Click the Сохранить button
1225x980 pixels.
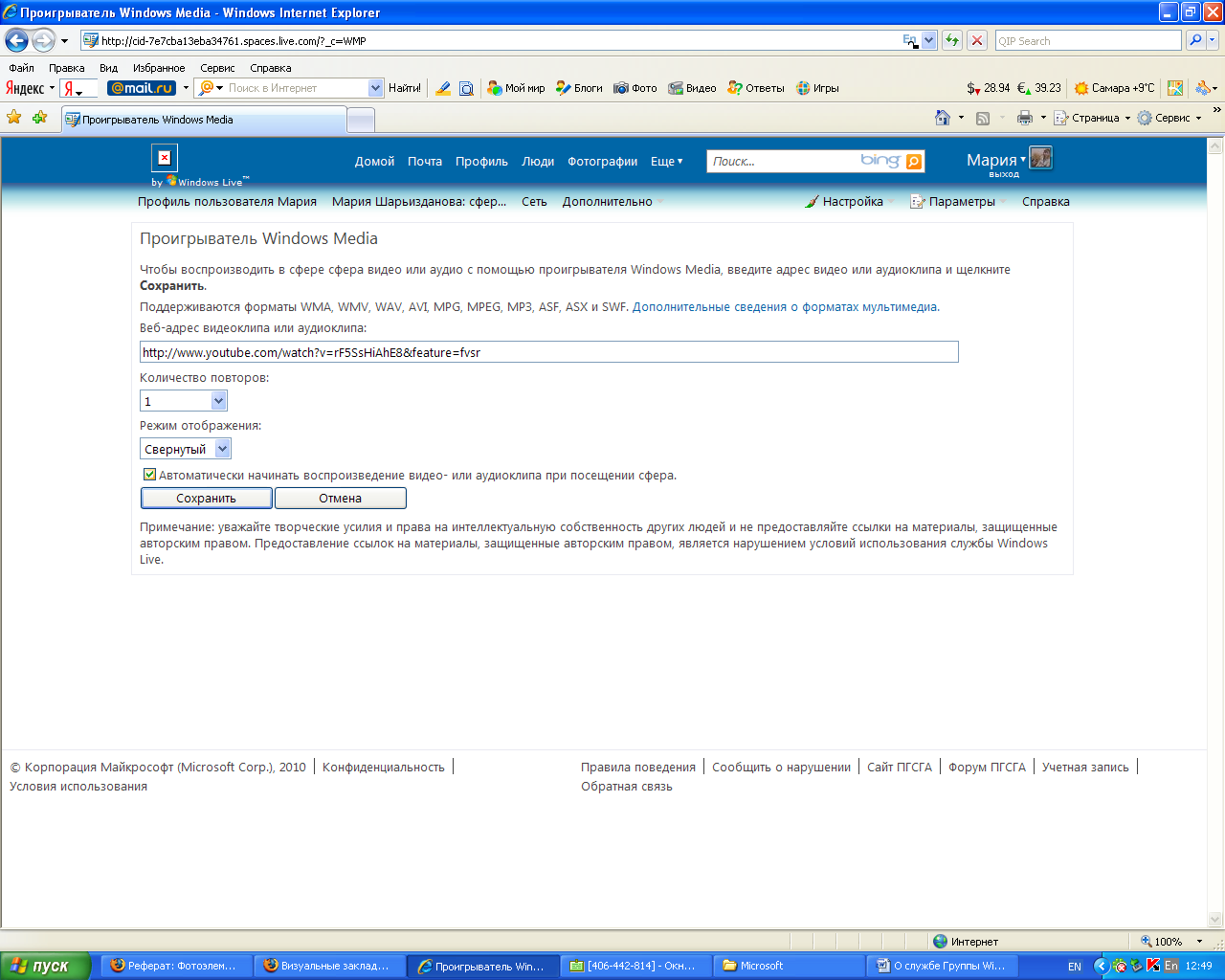(206, 498)
